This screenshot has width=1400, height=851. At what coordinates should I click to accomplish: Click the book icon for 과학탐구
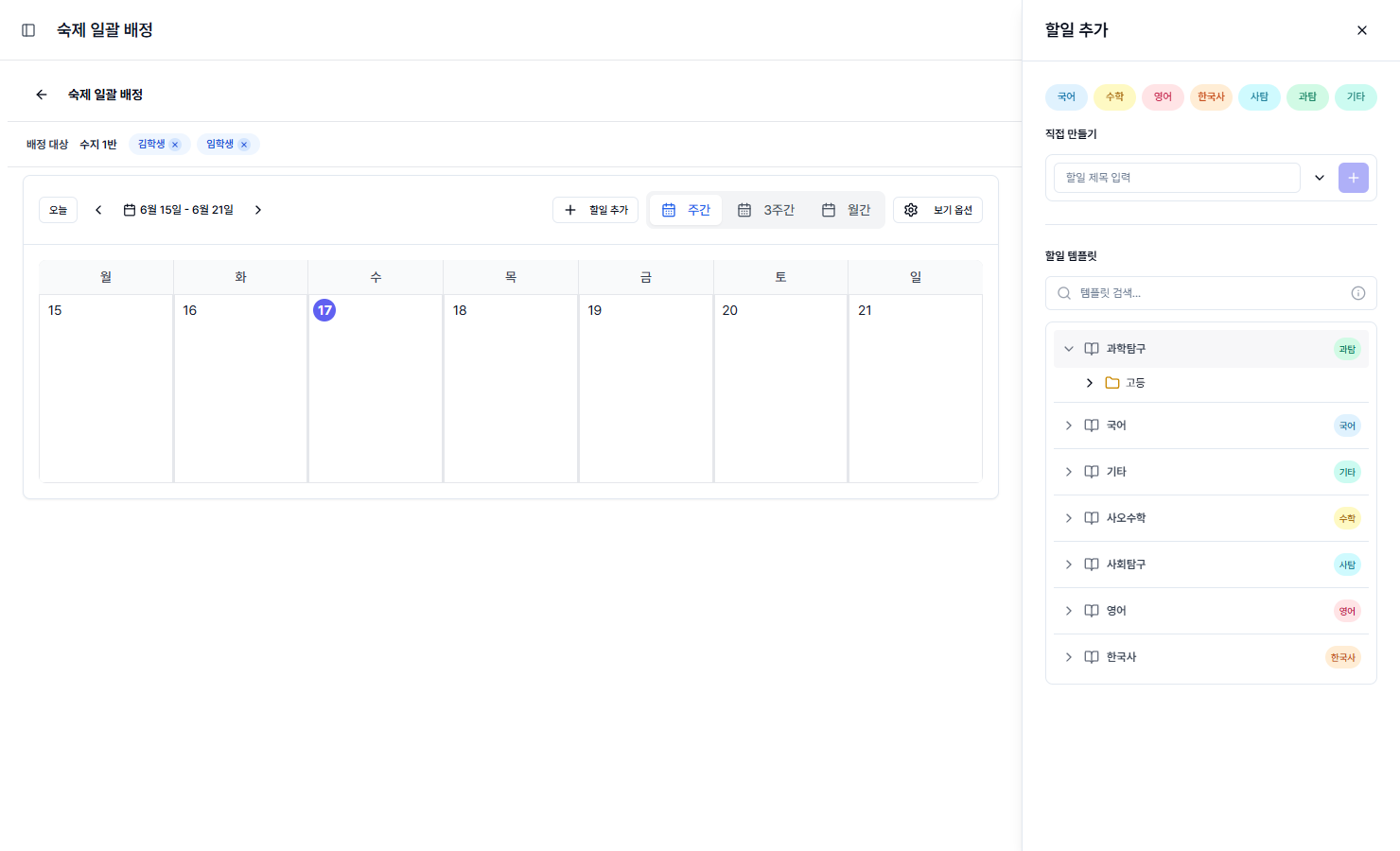click(1092, 349)
